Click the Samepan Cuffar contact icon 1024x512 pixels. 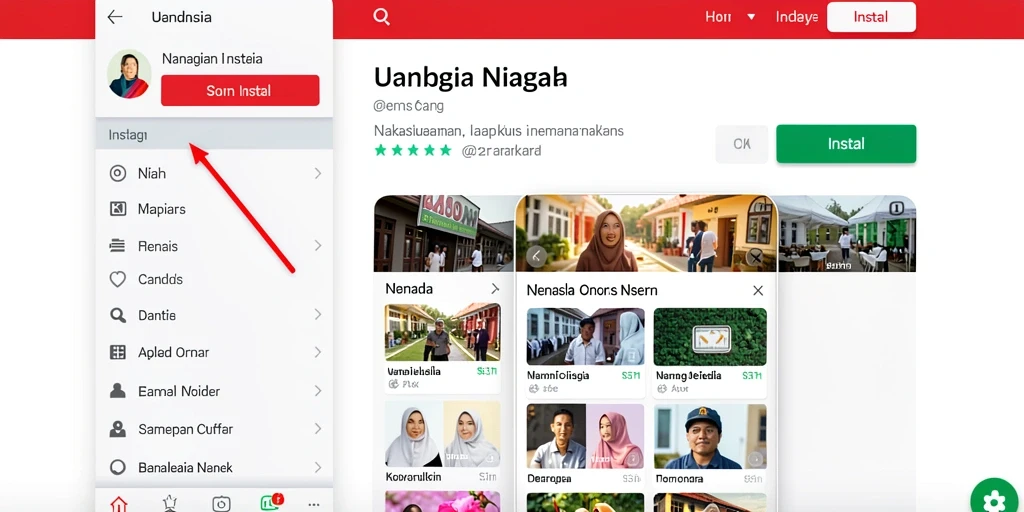(118, 429)
